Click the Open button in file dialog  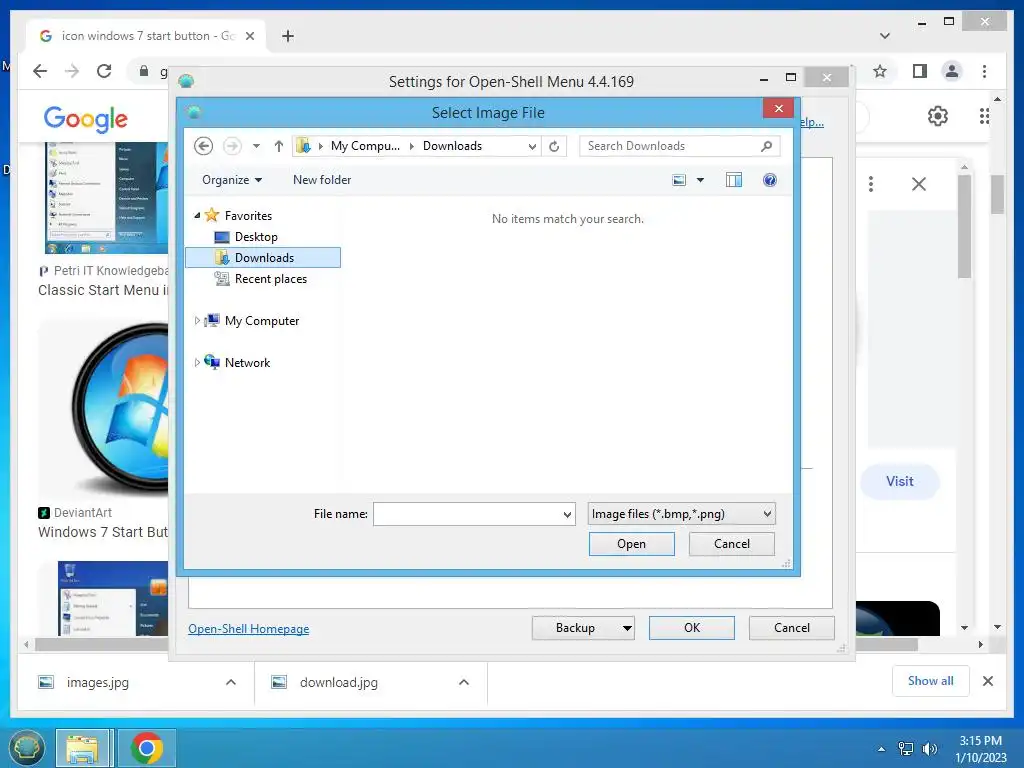pos(632,544)
